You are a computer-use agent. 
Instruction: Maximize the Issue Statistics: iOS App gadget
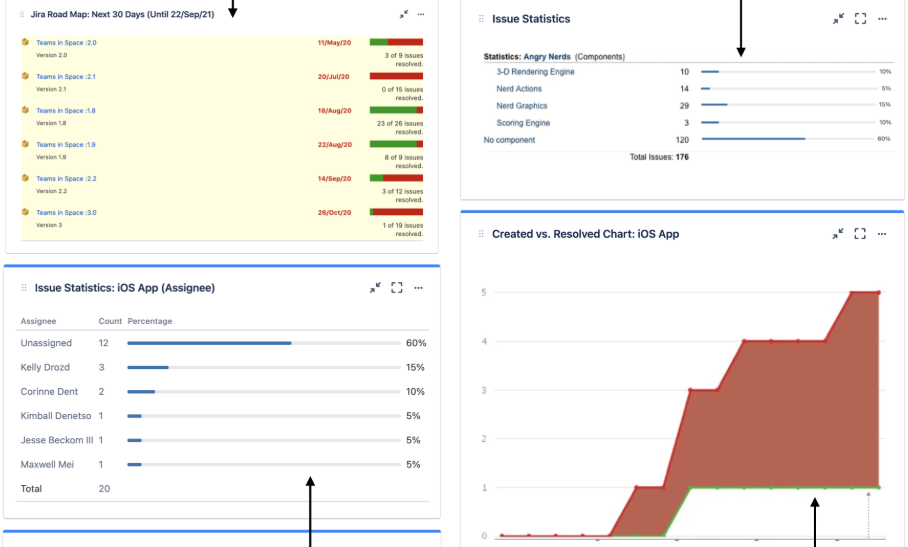click(x=397, y=288)
